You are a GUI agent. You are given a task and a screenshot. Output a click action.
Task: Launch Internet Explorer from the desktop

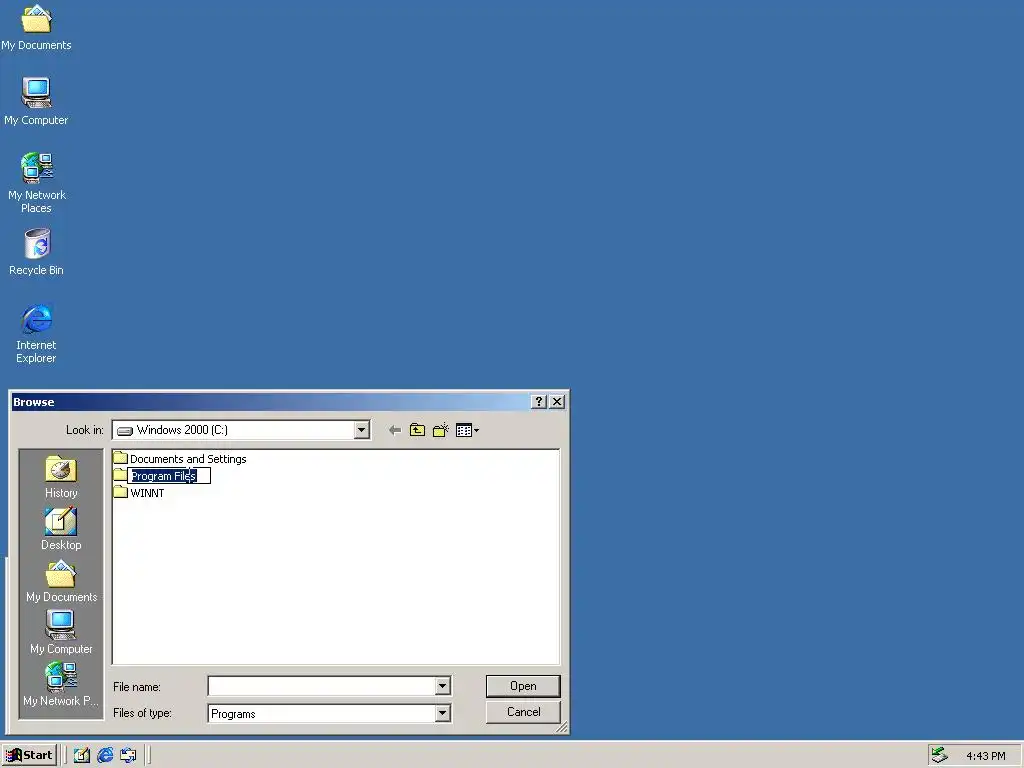(37, 333)
